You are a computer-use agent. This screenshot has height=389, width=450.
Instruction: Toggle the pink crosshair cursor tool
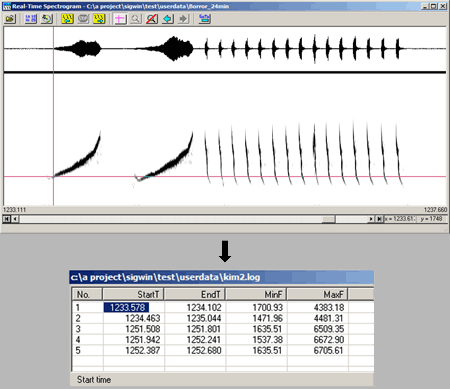[120, 19]
